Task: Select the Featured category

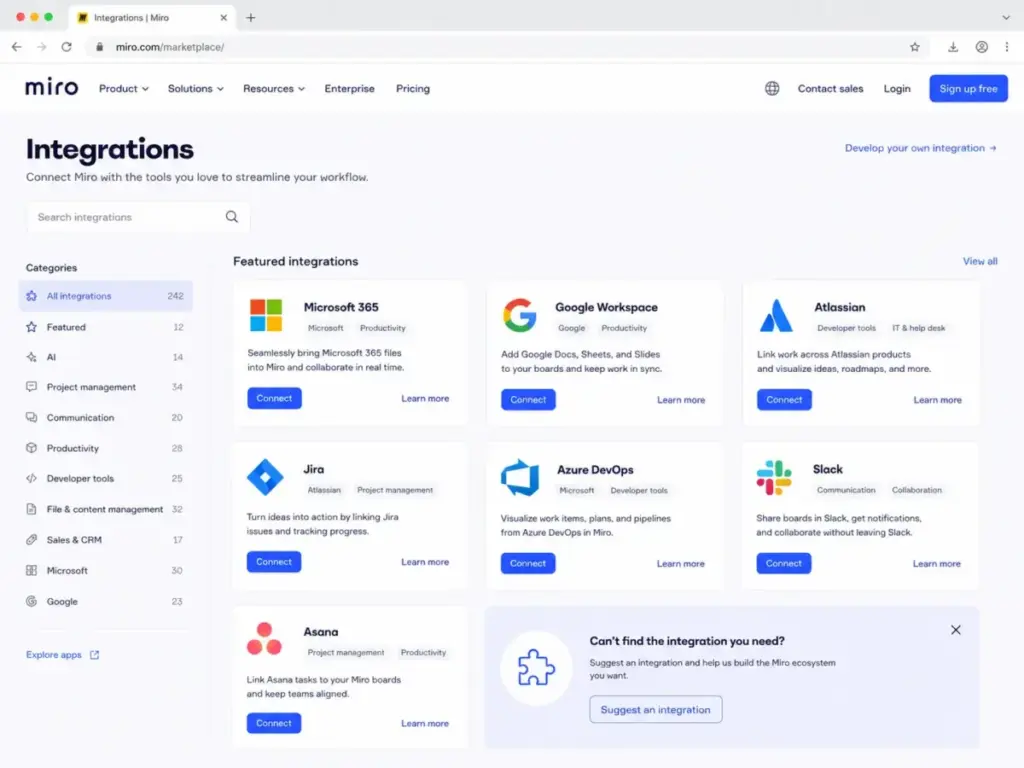Action: click(106, 327)
